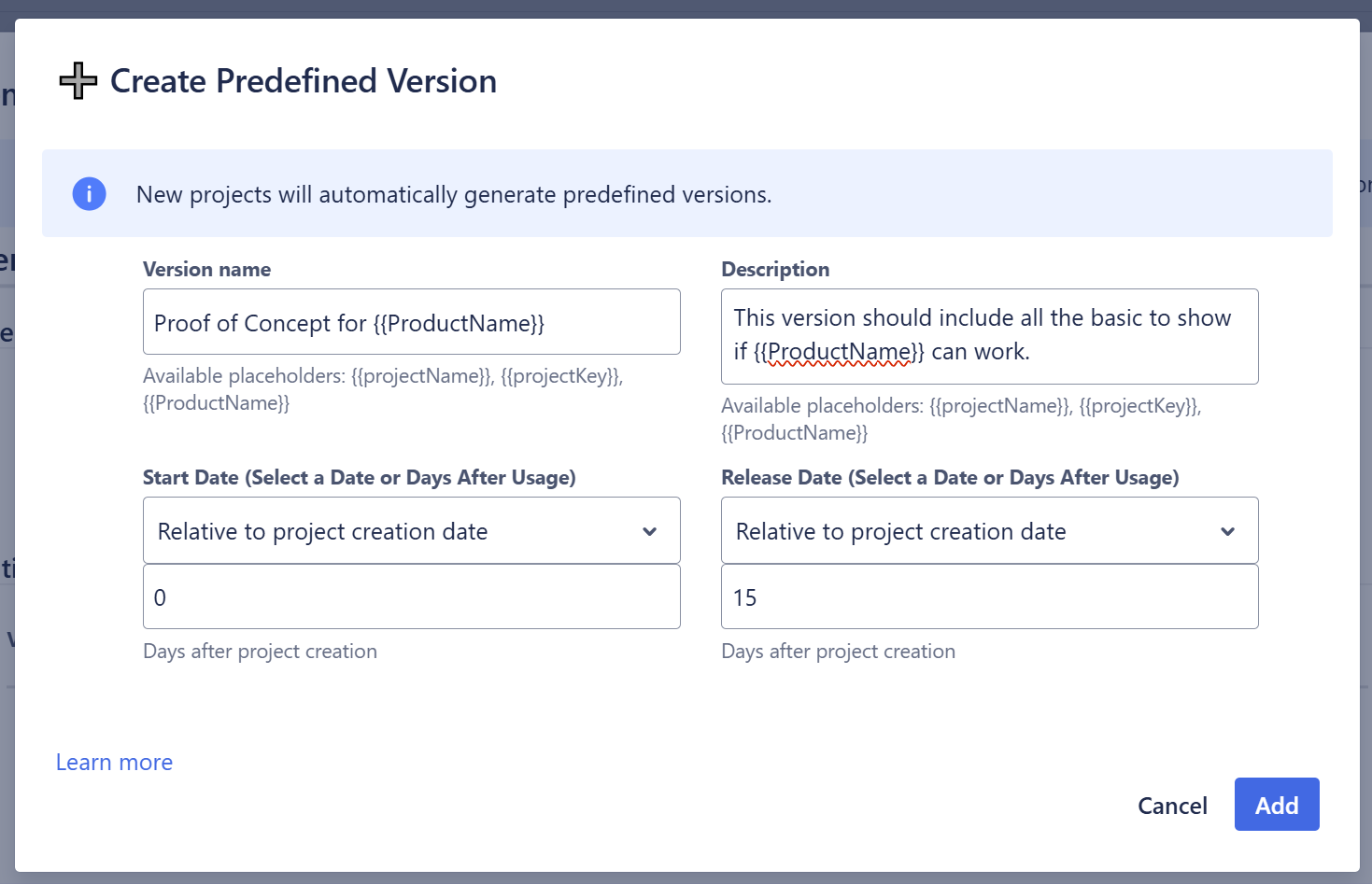Image resolution: width=1372 pixels, height=884 pixels.
Task: Click the misspelled {{ProductName}} word in the Description
Action: pyautogui.click(x=838, y=350)
